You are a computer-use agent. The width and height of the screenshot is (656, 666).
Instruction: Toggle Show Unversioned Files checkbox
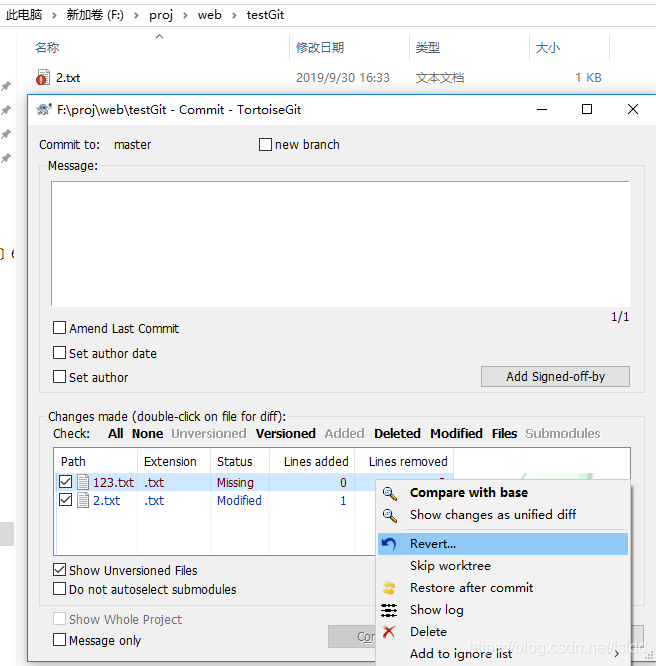pyautogui.click(x=59, y=570)
